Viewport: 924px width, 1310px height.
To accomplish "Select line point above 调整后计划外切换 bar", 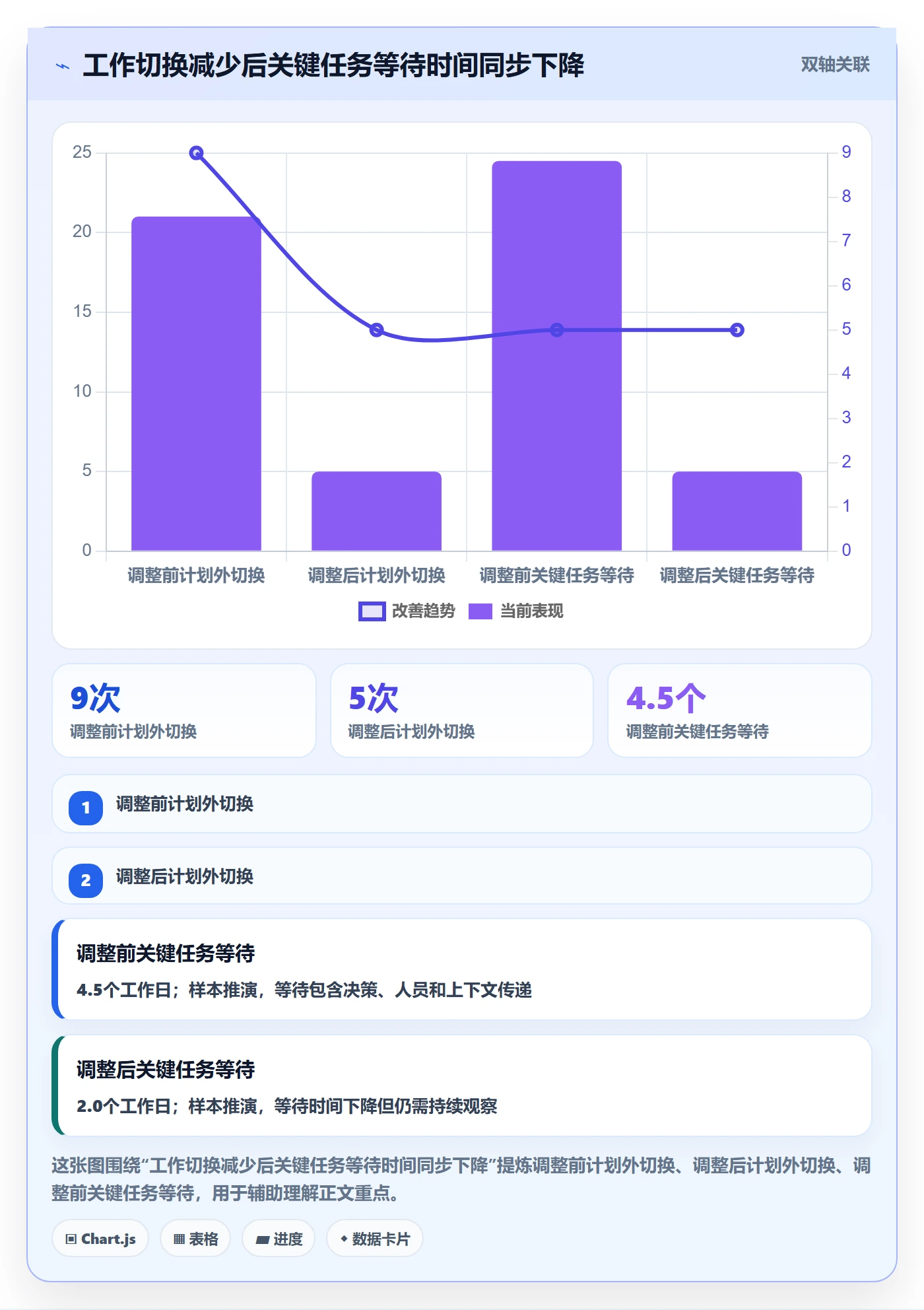I will 376,330.
